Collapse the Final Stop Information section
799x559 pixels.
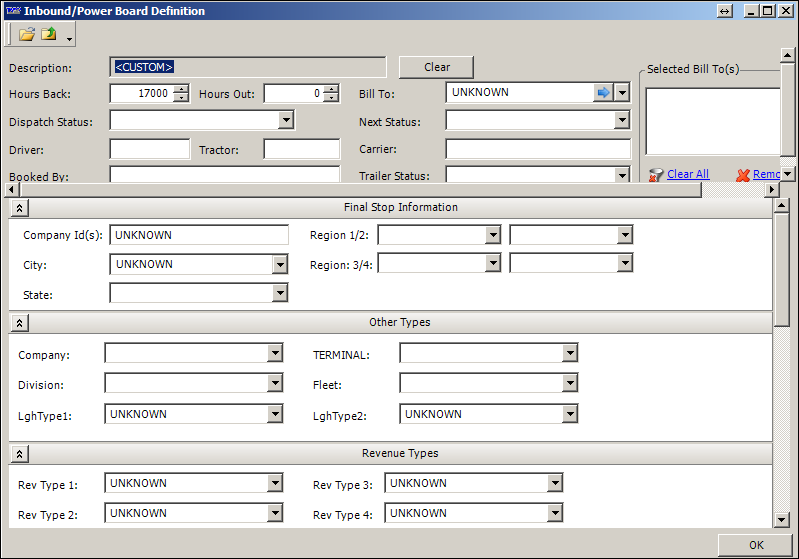20,208
